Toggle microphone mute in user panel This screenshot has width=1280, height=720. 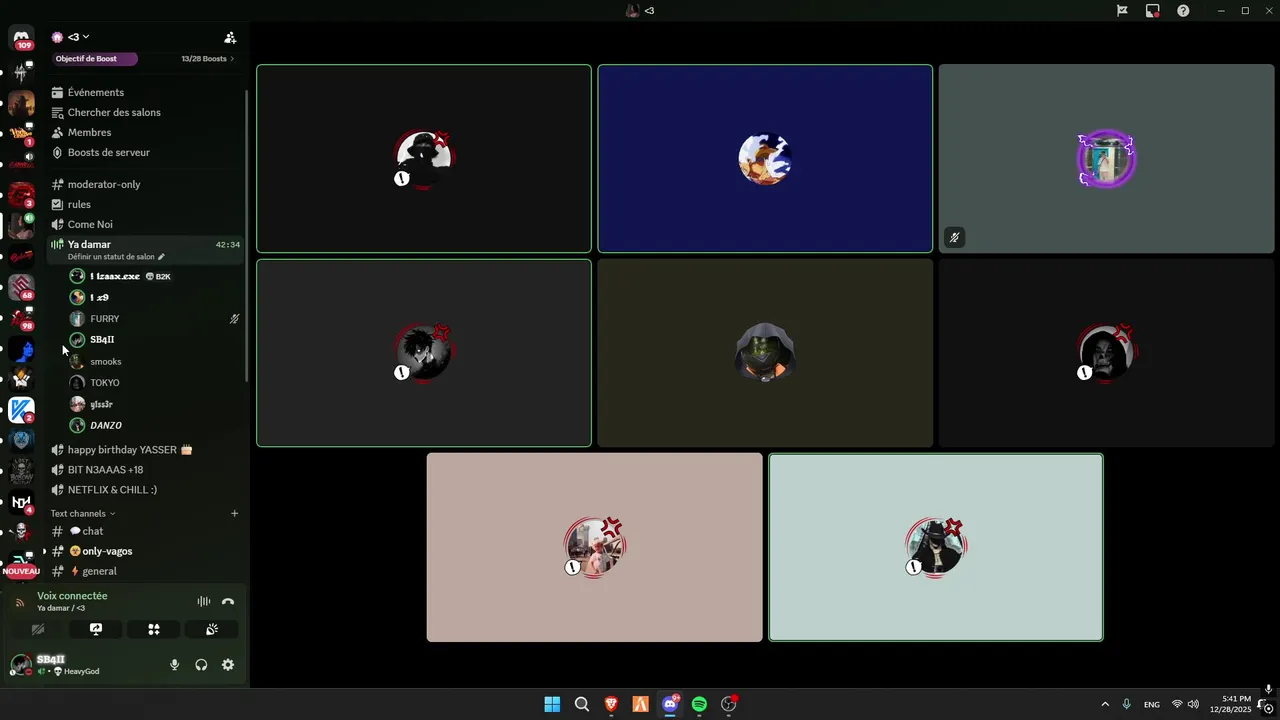[174, 665]
